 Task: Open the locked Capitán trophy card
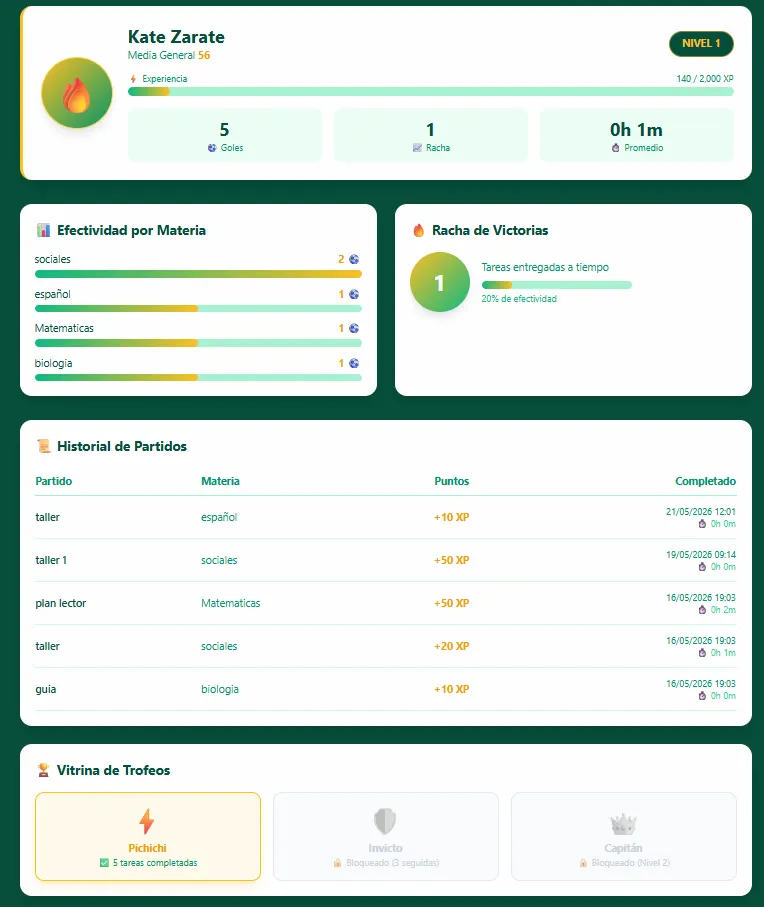point(623,836)
